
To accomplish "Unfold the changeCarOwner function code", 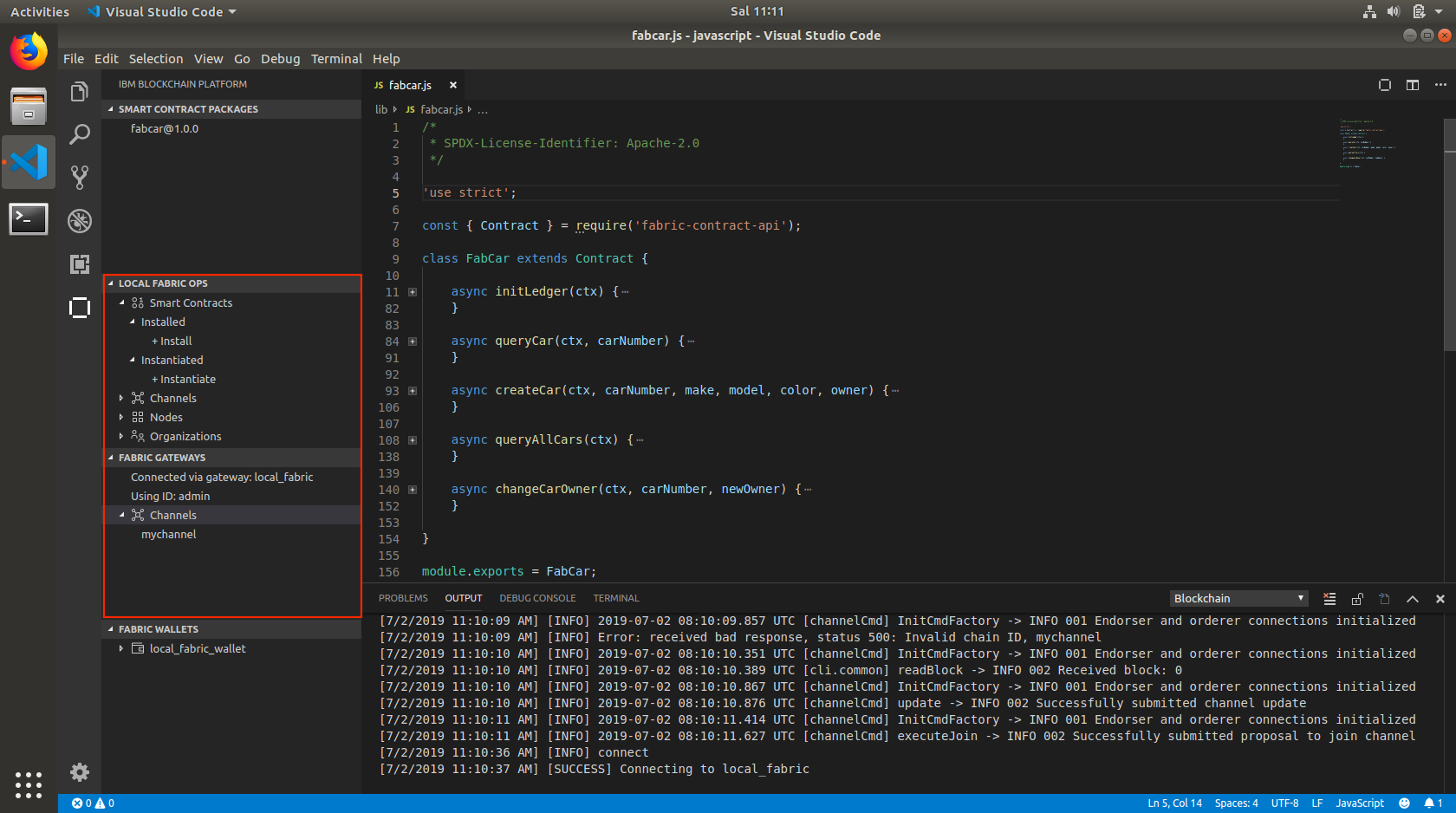I will [x=413, y=490].
